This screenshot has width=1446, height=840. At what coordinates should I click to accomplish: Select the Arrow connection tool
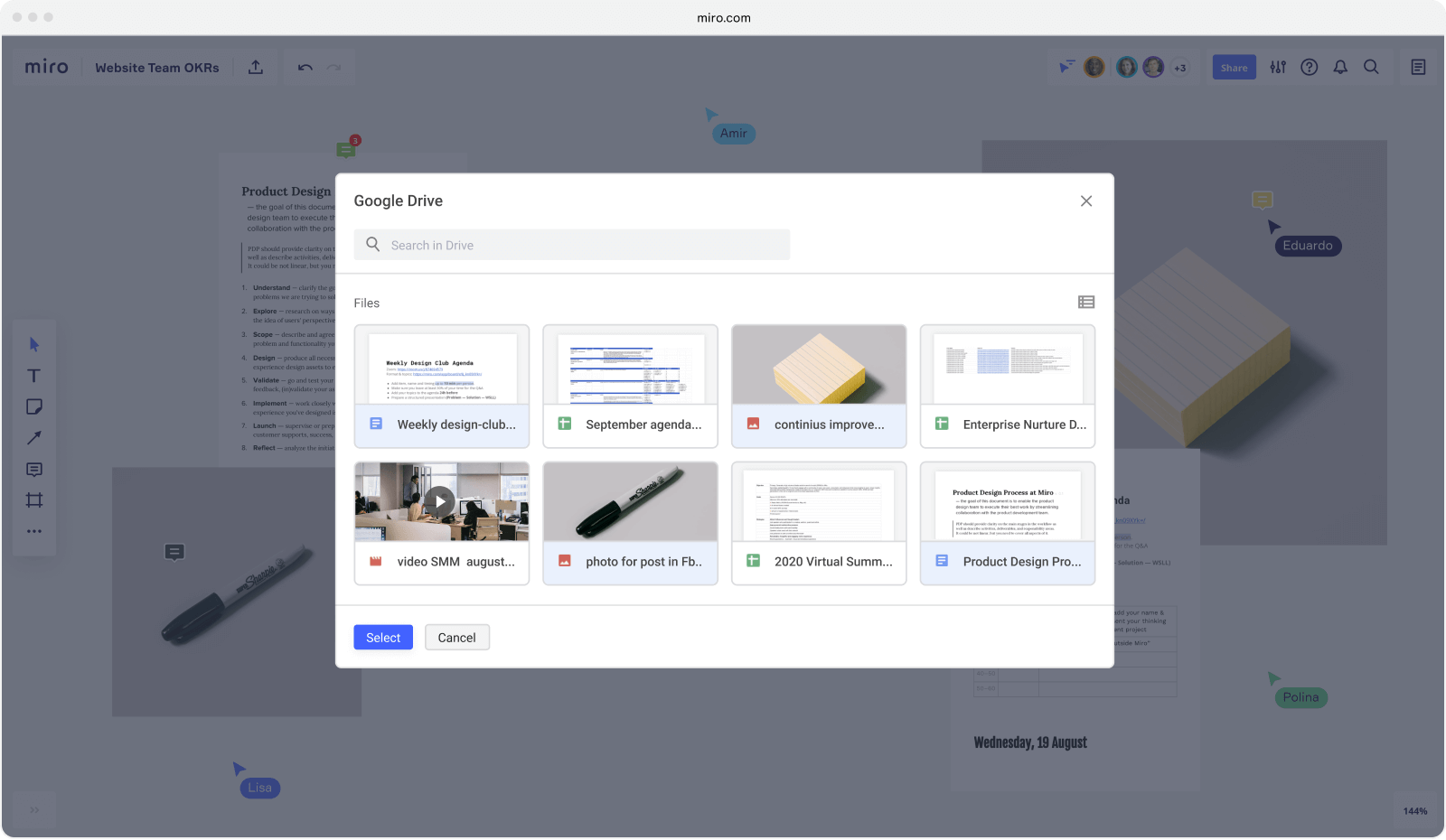[34, 438]
